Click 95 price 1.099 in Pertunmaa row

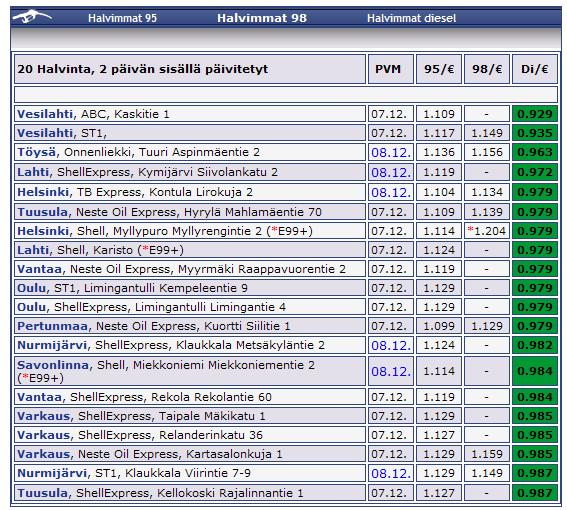[x=439, y=326]
